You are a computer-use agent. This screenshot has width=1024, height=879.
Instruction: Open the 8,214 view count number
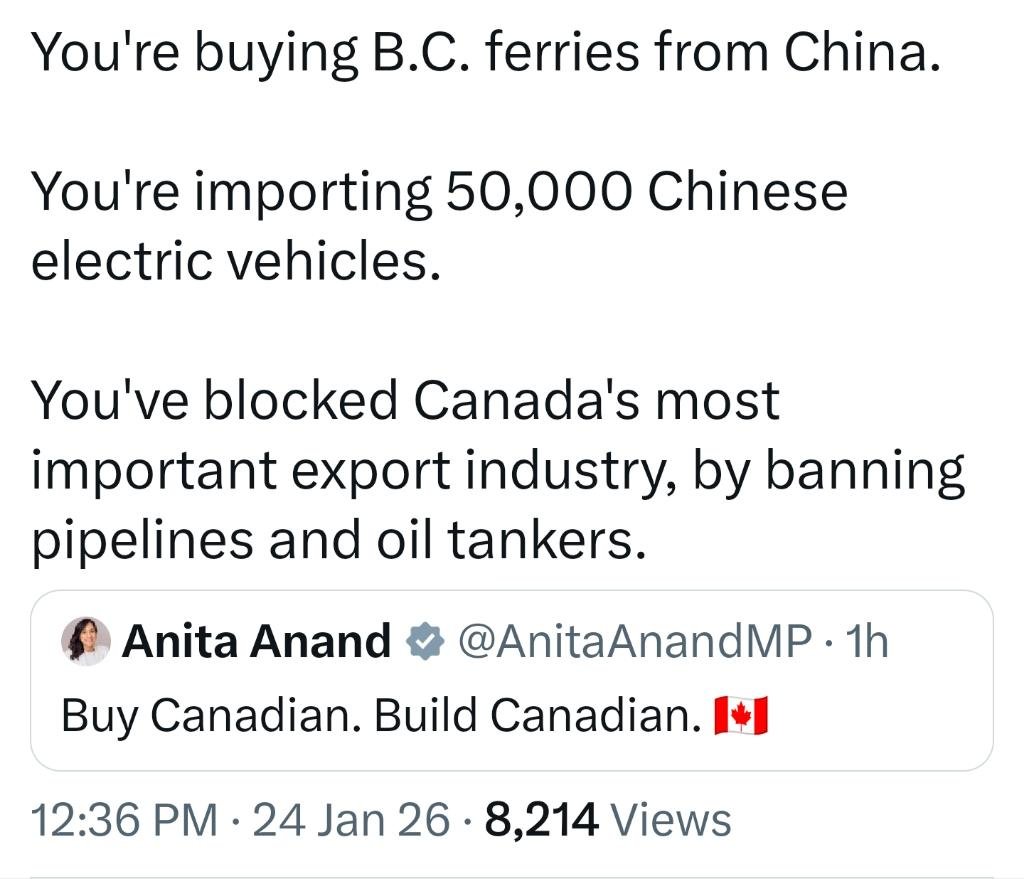click(x=541, y=821)
